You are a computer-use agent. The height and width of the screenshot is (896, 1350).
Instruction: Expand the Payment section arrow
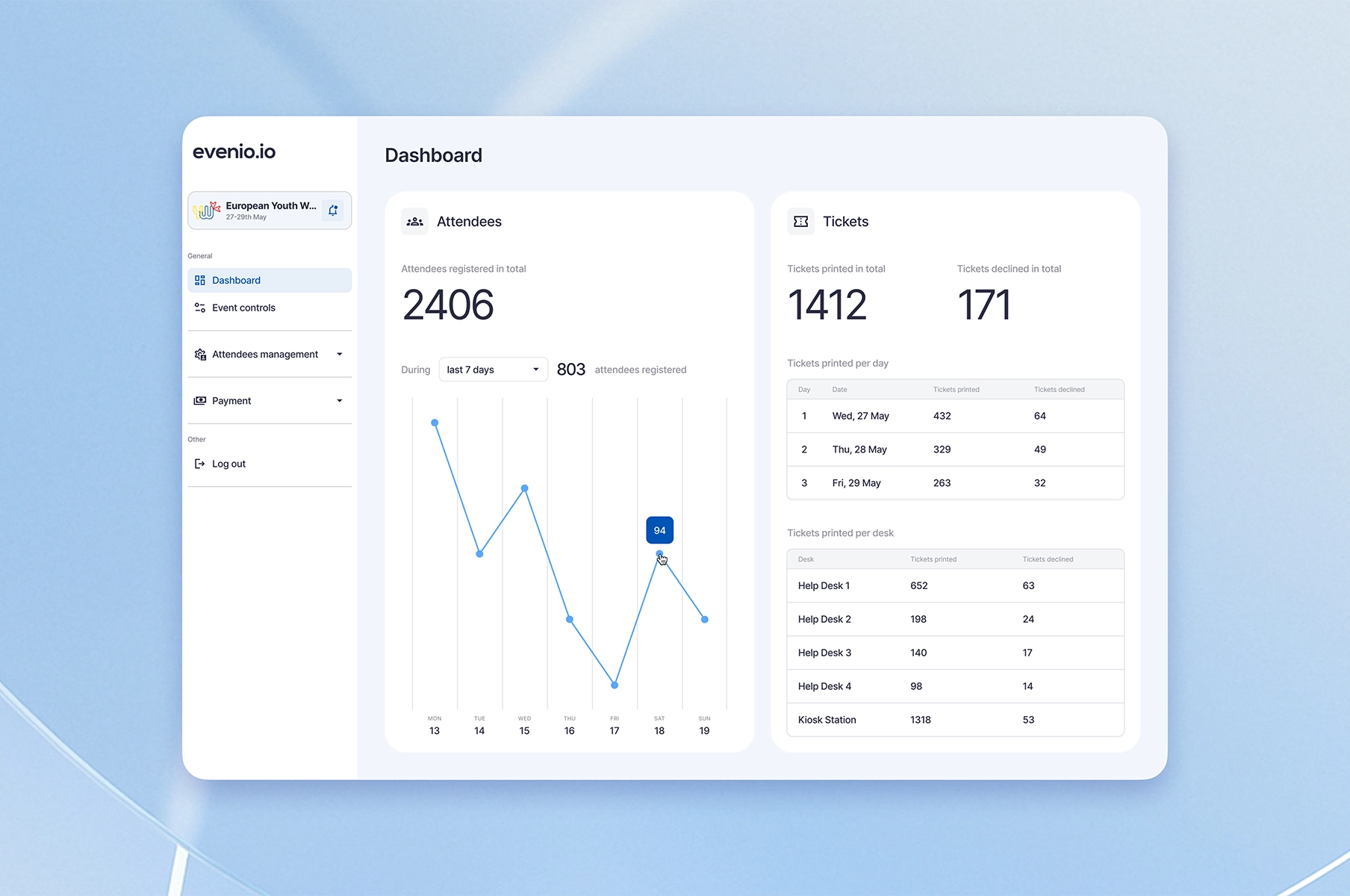point(340,401)
